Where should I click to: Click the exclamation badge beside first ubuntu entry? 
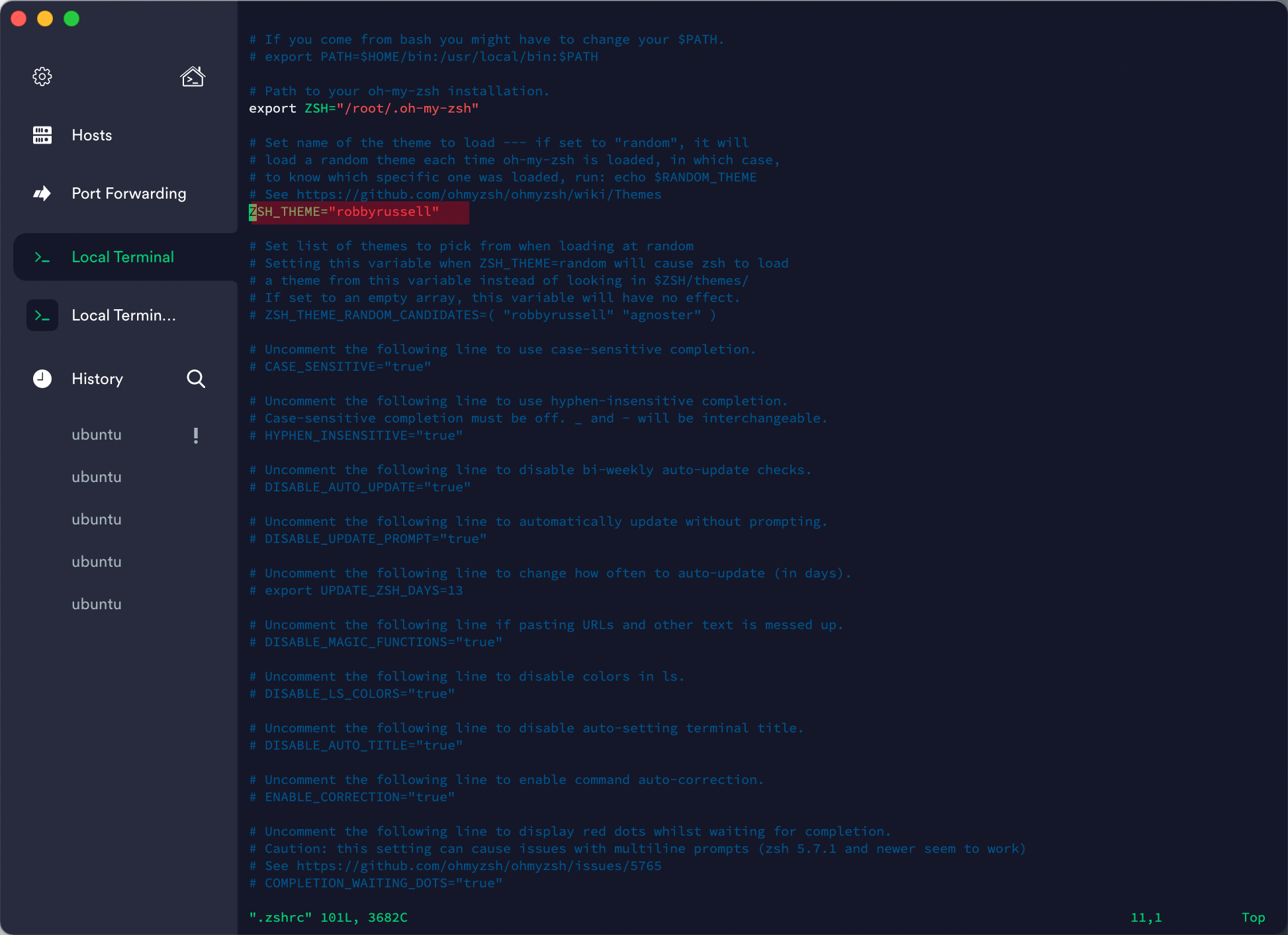tap(195, 434)
